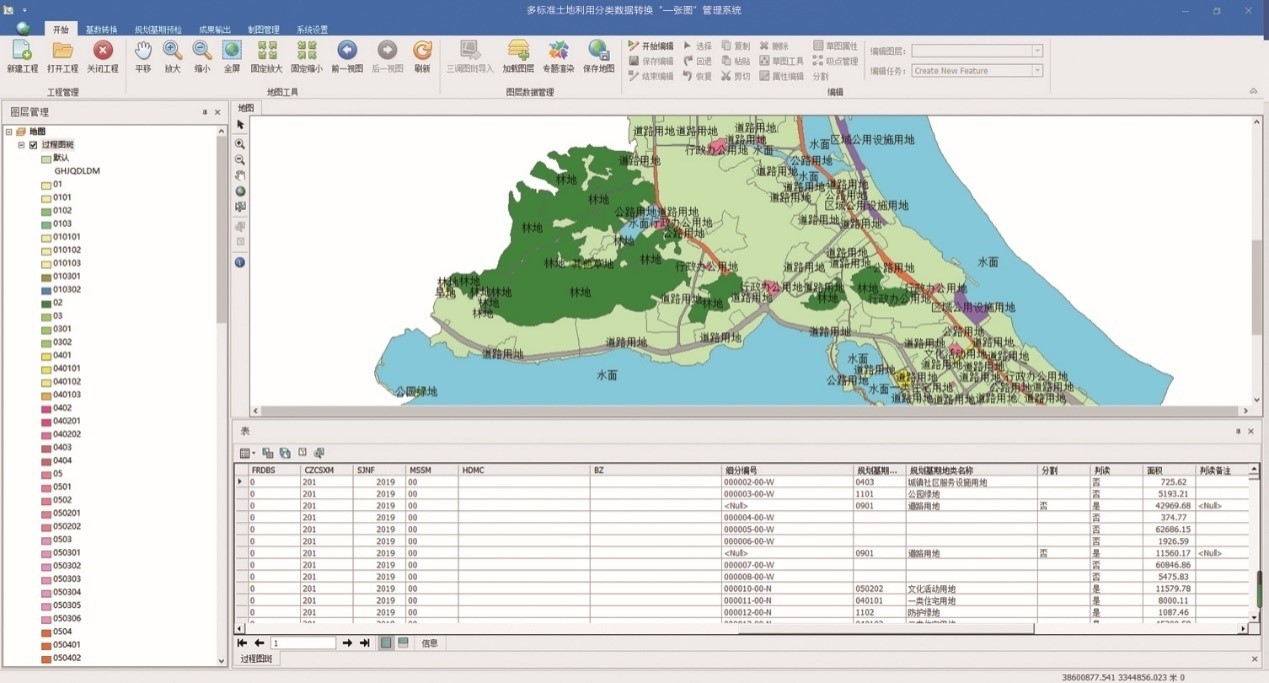Image resolution: width=1269 pixels, height=683 pixels.
Task: Click the blue info identify tool in map sidebar
Action: 240,262
